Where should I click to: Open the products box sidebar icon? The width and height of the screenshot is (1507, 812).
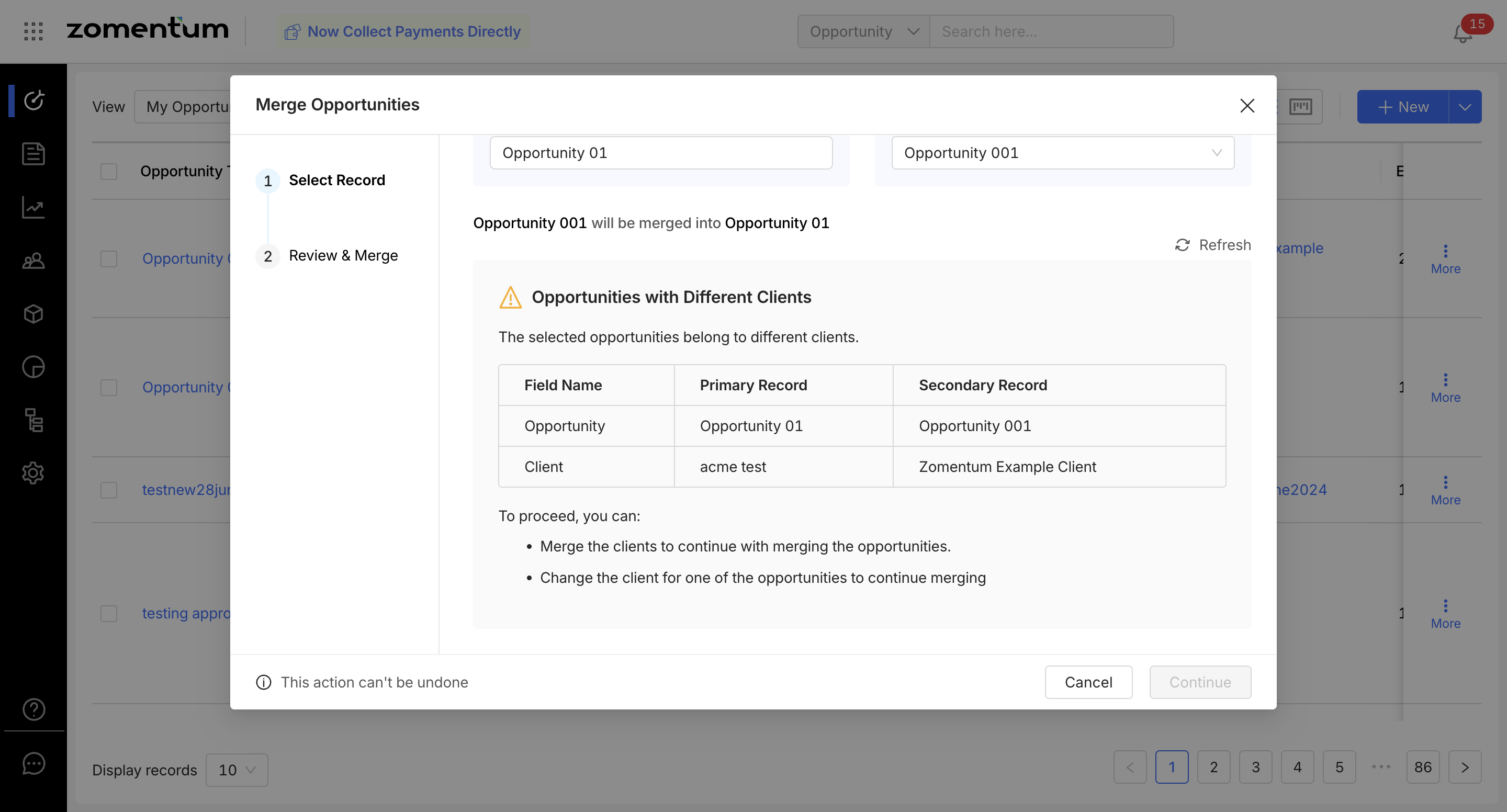33,314
